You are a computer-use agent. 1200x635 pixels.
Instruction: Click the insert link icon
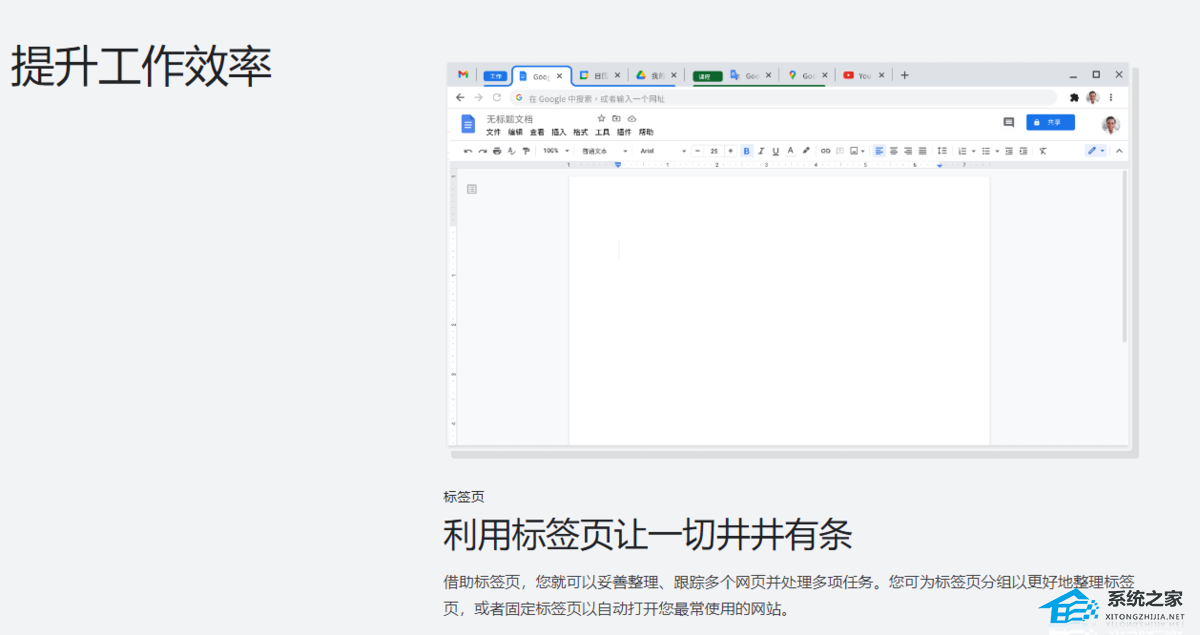pyautogui.click(x=825, y=151)
